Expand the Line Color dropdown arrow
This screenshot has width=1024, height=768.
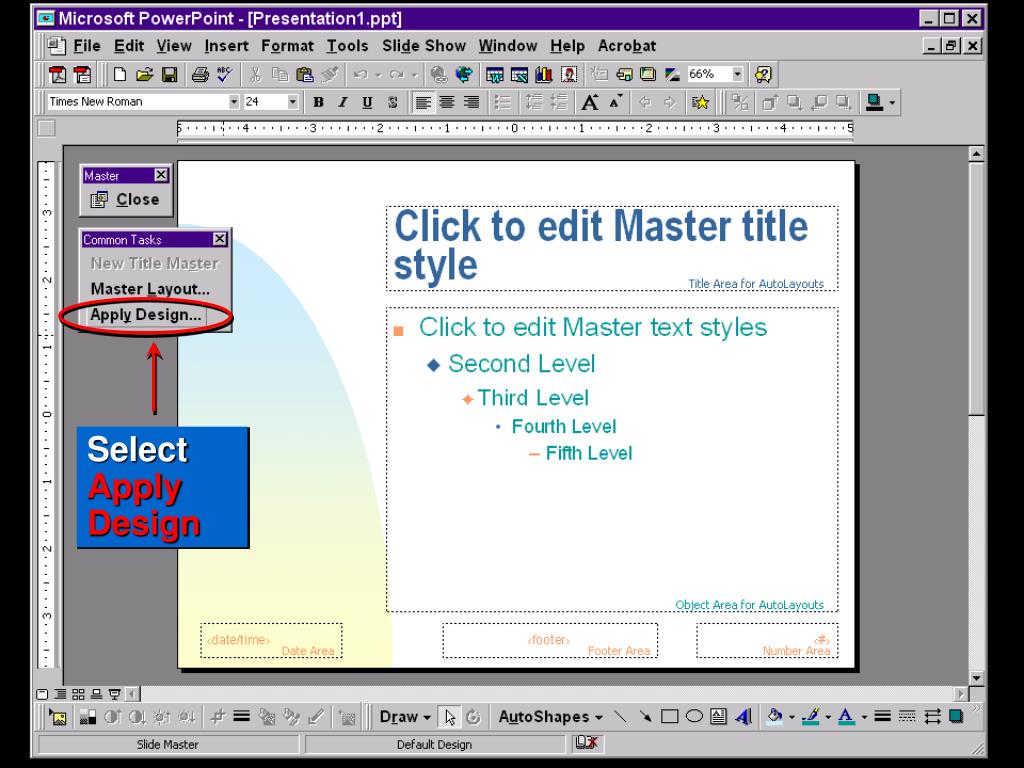(828, 718)
